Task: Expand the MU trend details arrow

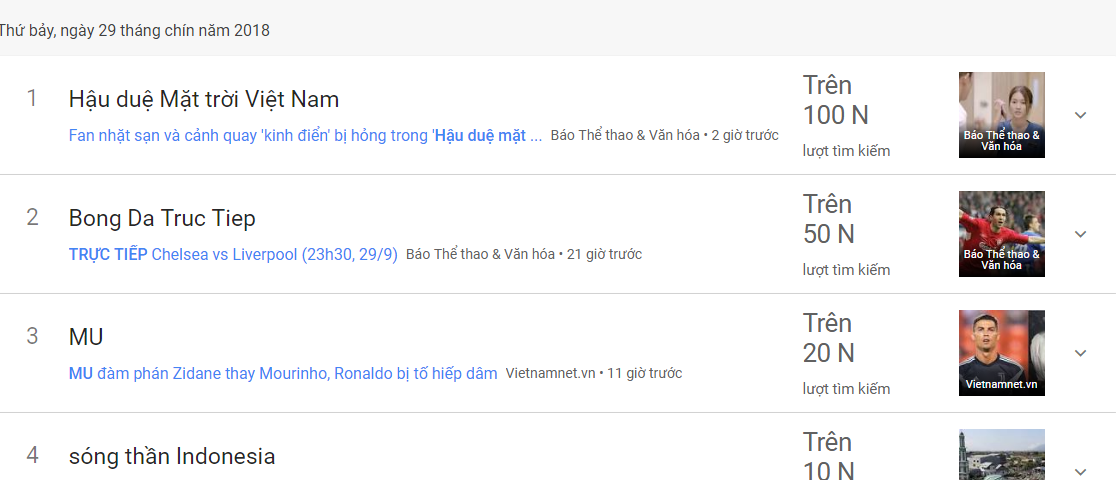Action: coord(1080,353)
